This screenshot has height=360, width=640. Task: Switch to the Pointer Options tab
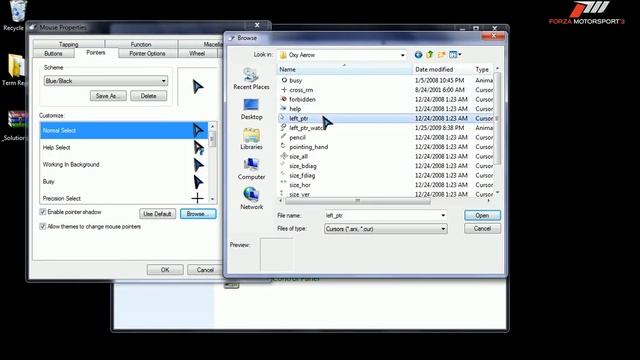147,53
